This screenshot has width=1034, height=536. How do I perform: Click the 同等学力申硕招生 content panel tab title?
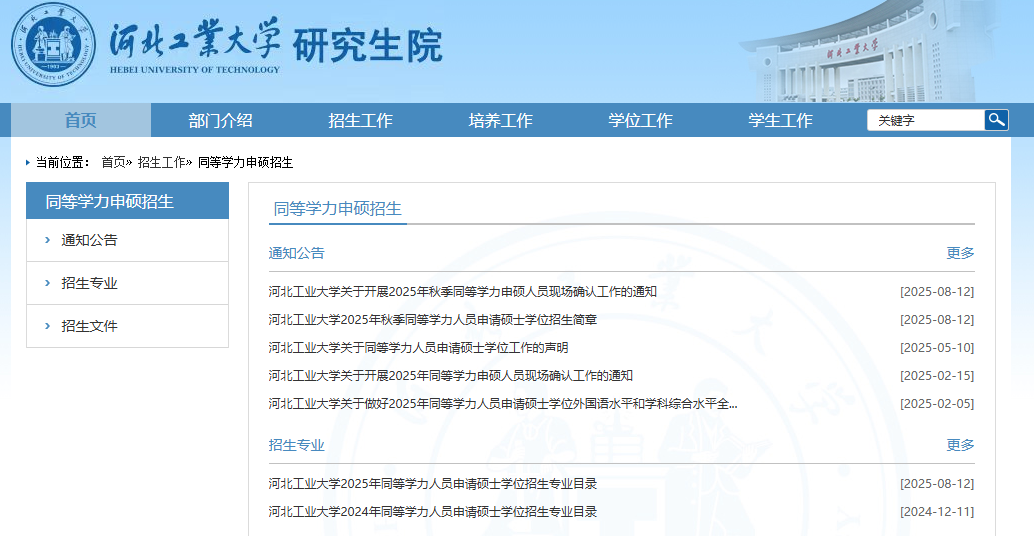point(338,209)
